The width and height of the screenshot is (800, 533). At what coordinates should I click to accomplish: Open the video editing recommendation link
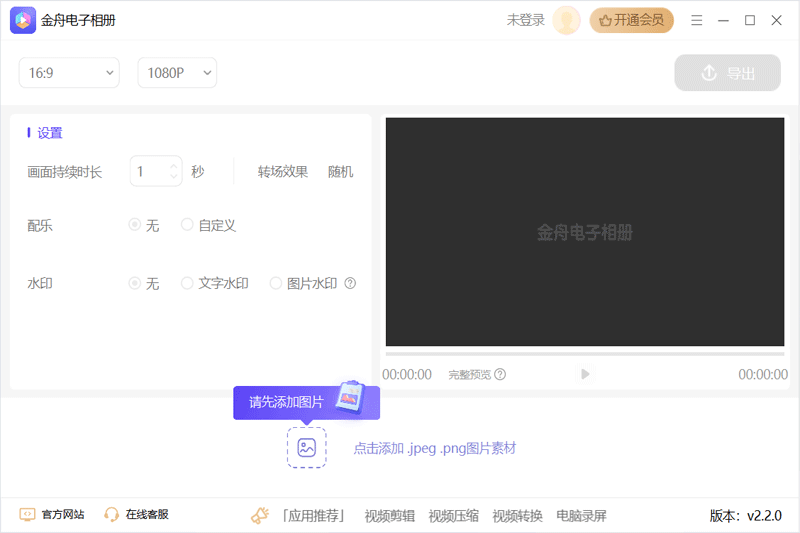coord(389,516)
